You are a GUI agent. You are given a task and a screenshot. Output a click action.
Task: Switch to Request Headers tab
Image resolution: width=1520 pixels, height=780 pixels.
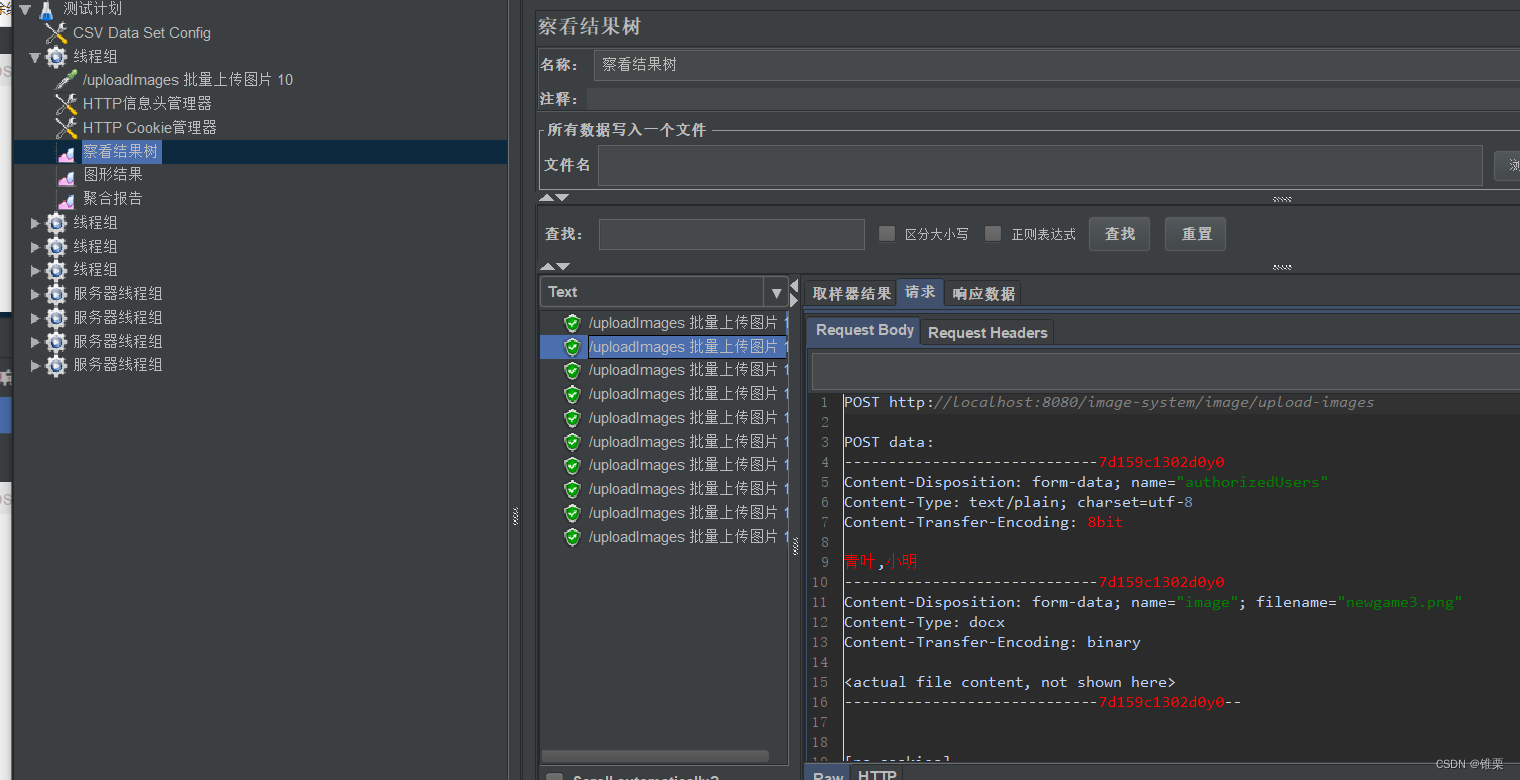987,332
